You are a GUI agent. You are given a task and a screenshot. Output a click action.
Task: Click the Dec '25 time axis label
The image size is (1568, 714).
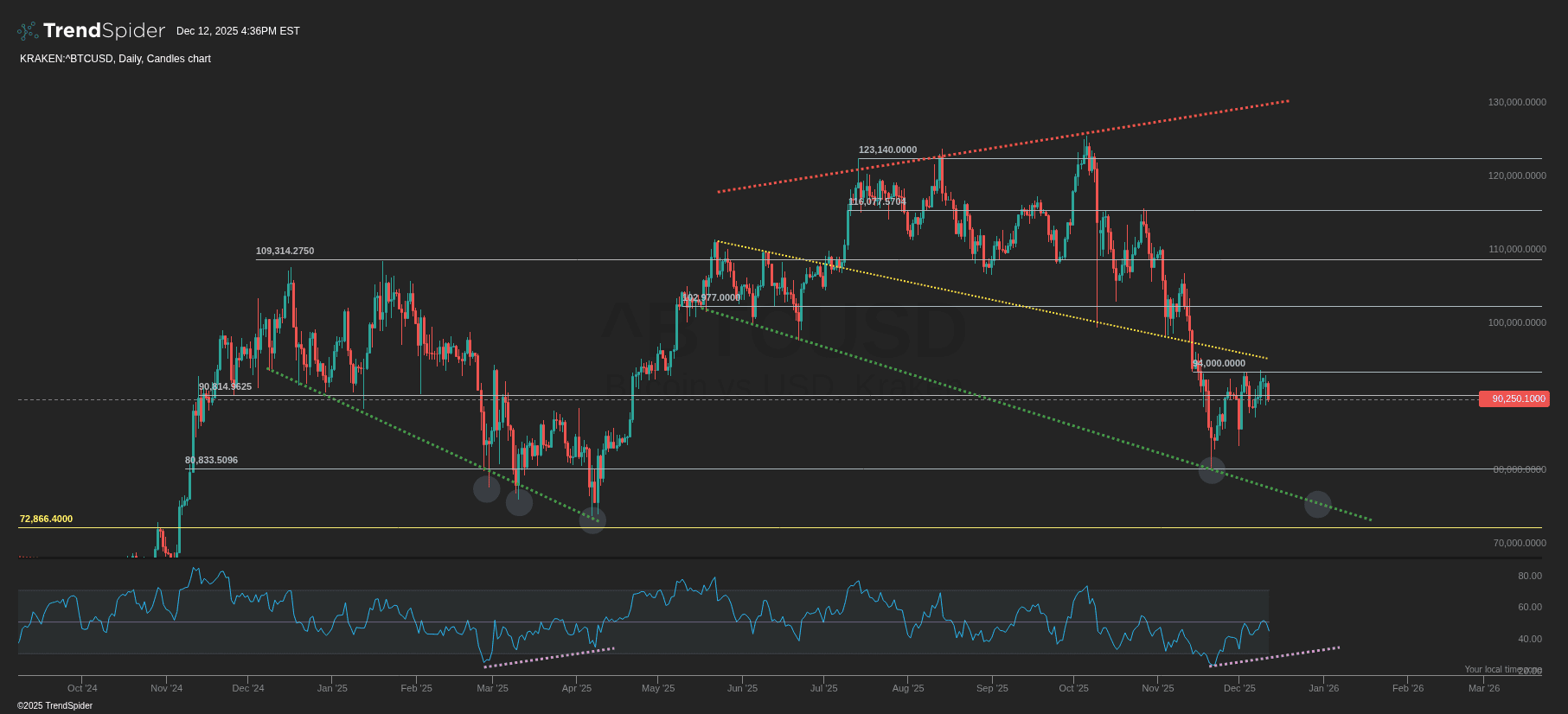(1239, 688)
